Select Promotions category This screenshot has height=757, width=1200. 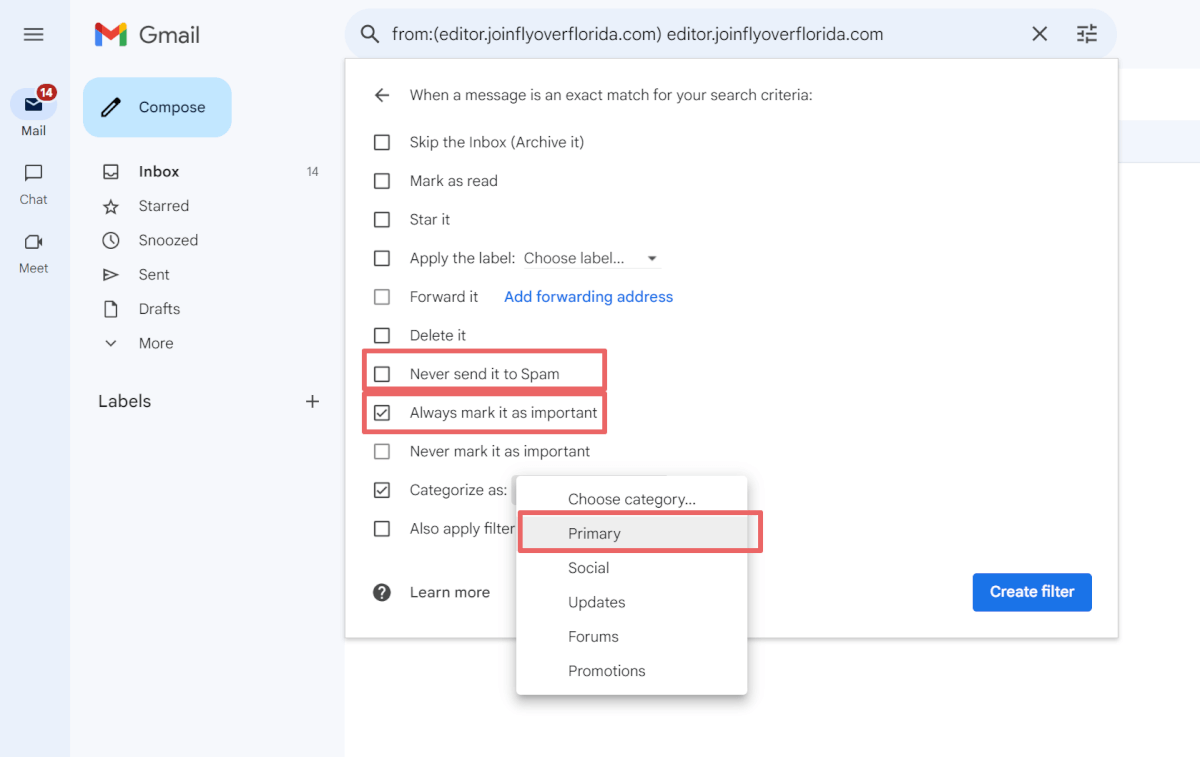632,671
